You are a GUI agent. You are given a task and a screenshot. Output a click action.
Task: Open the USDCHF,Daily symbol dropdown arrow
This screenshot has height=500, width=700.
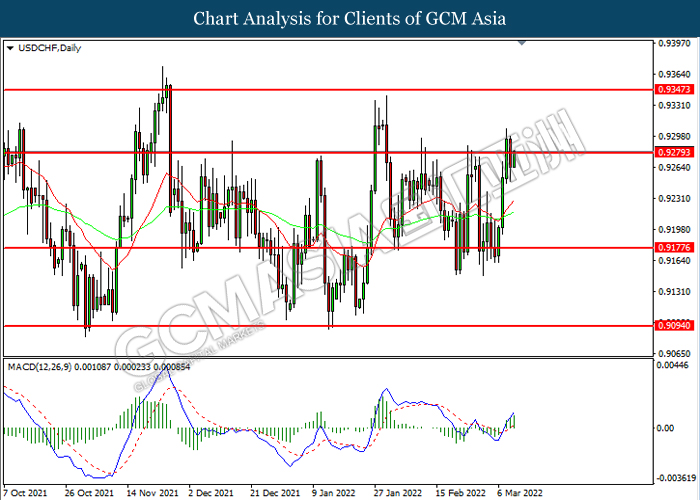click(x=10, y=48)
